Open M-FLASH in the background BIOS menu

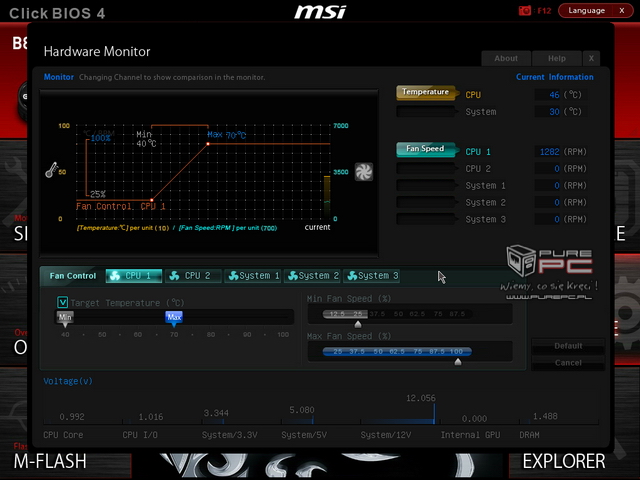click(50, 462)
